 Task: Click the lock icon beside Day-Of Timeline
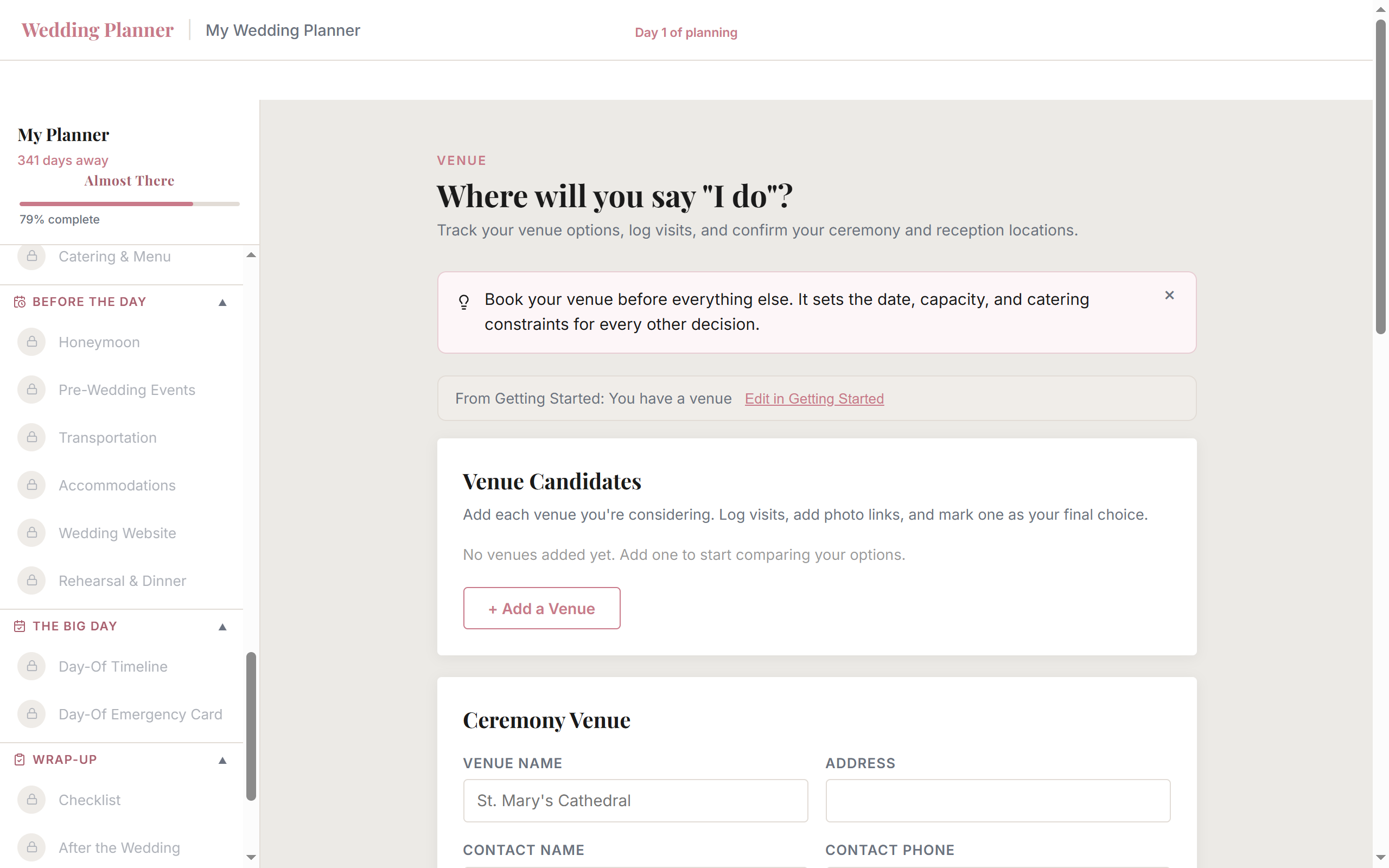31,666
